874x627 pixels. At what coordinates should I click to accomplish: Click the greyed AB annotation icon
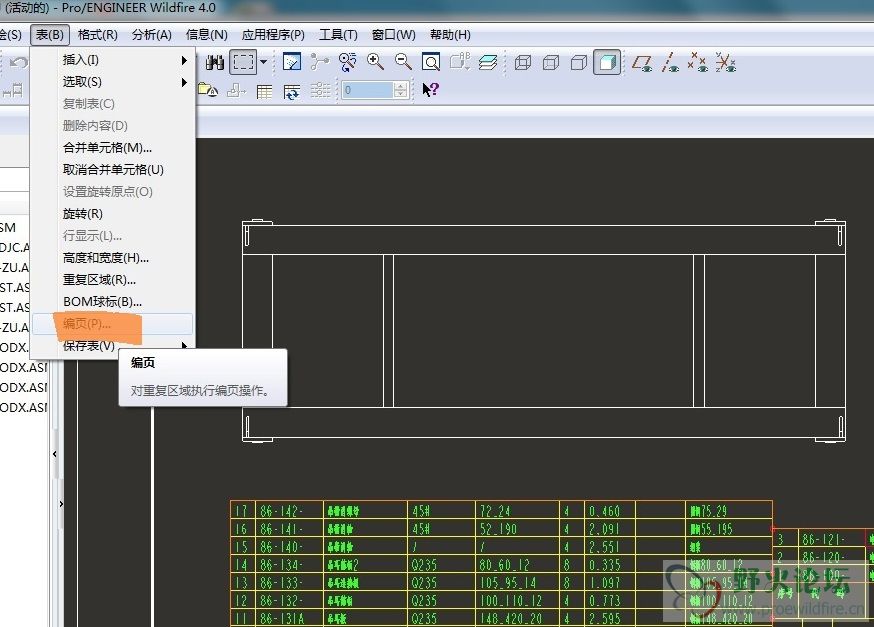(x=460, y=62)
